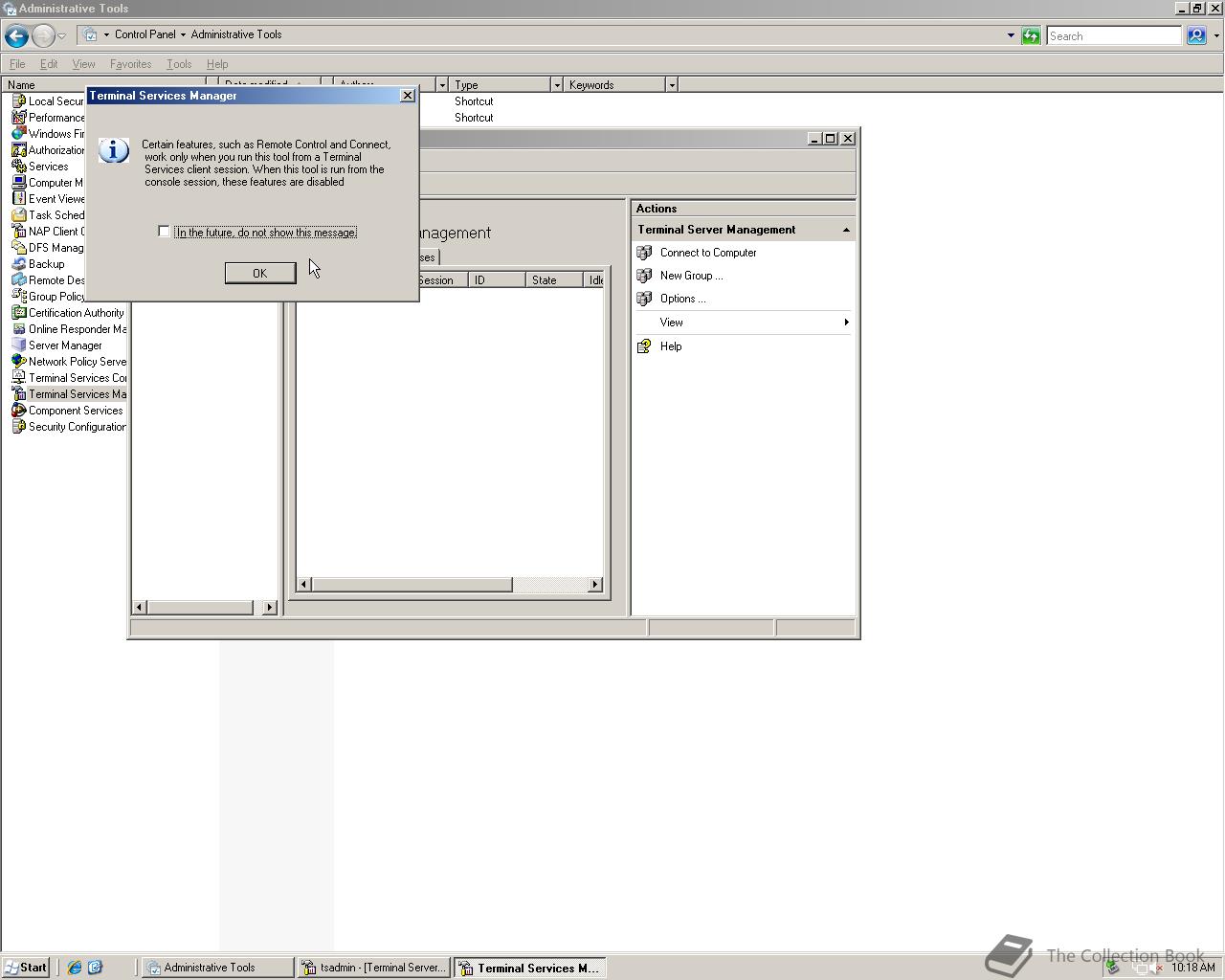Click the Options action icon
Screen dimensions: 1225x980
644,299
